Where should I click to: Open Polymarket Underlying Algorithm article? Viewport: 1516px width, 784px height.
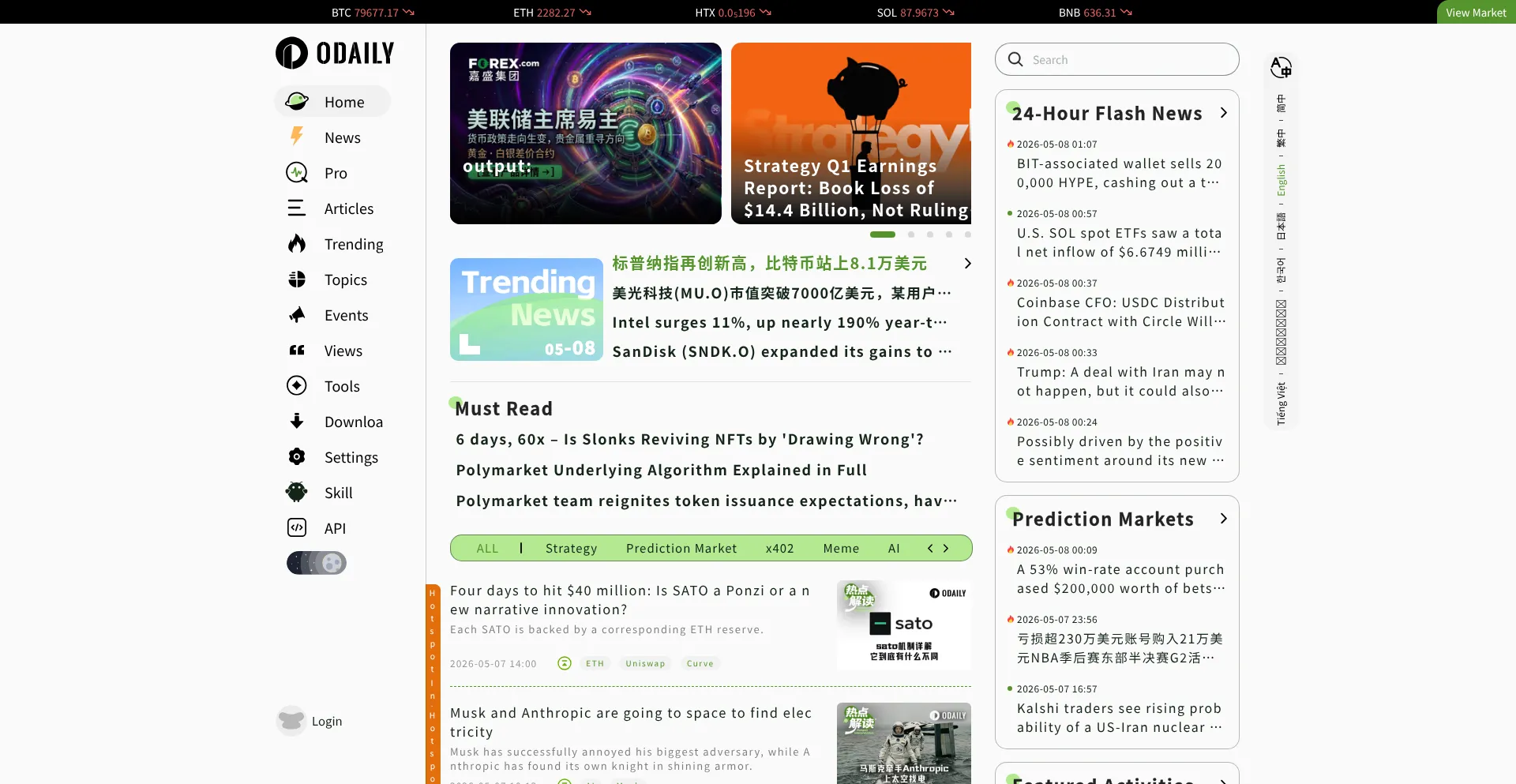click(662, 470)
